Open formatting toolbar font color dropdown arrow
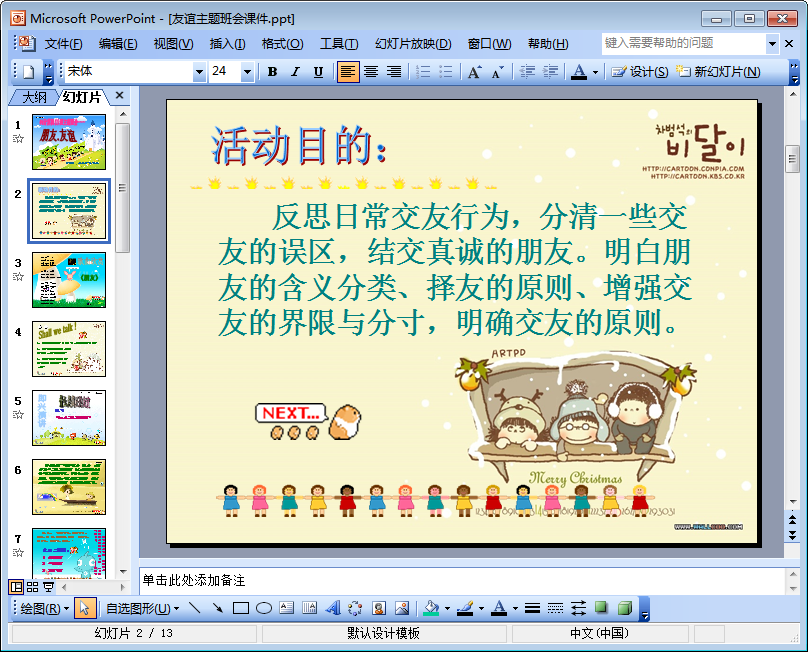This screenshot has height=652, width=808. click(x=595, y=72)
